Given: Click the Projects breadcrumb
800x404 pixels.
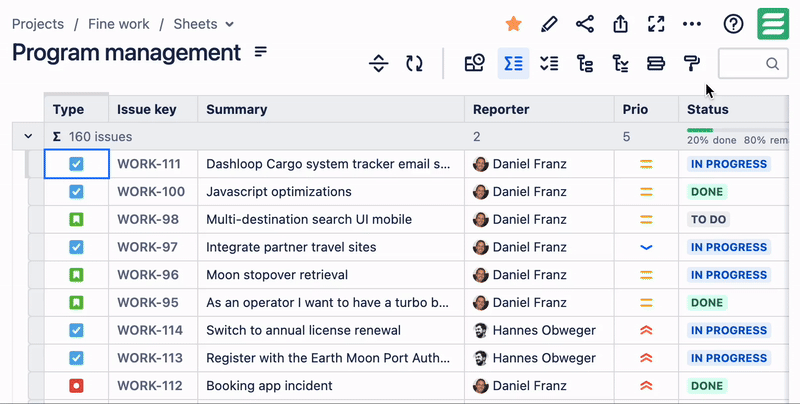Looking at the screenshot, I should (x=38, y=24).
